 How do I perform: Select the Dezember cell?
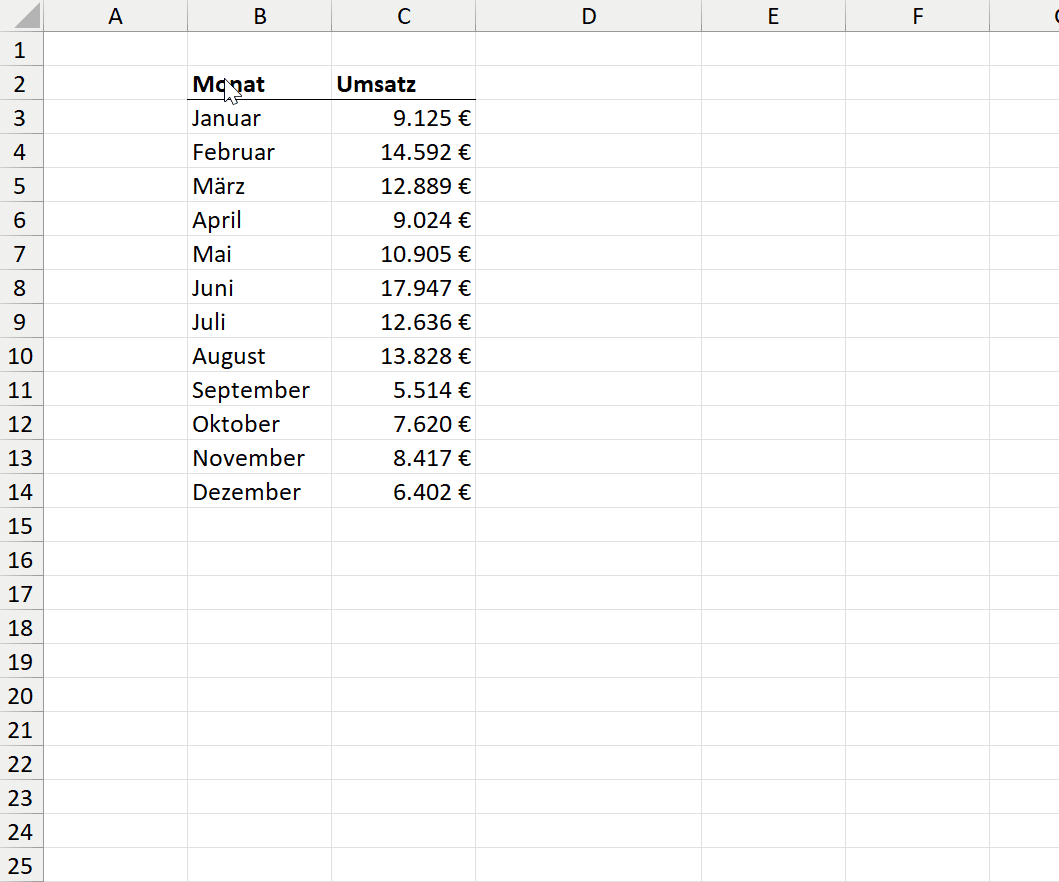pos(259,492)
